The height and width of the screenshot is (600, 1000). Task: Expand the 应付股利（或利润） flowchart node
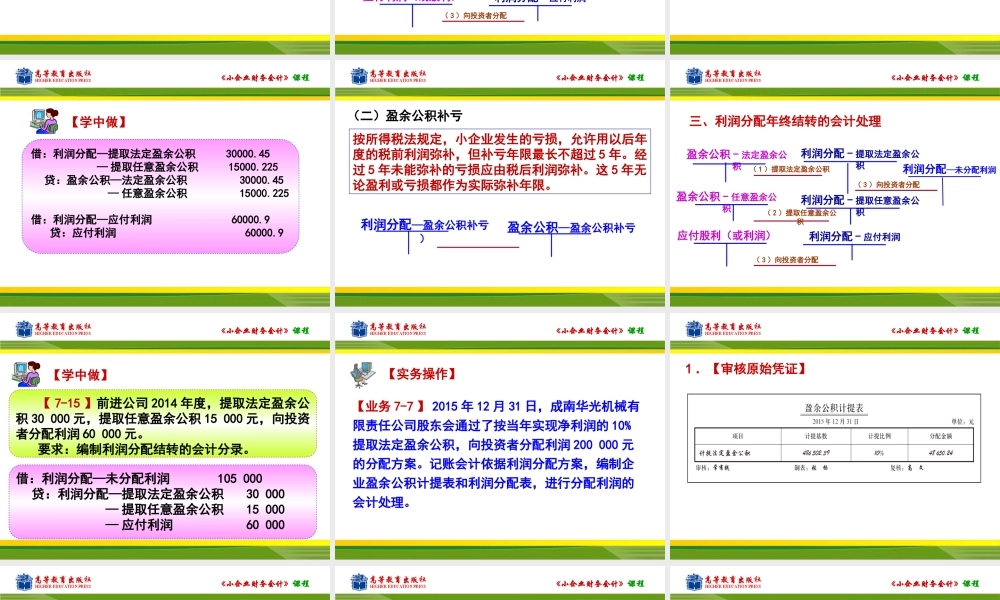coord(725,236)
